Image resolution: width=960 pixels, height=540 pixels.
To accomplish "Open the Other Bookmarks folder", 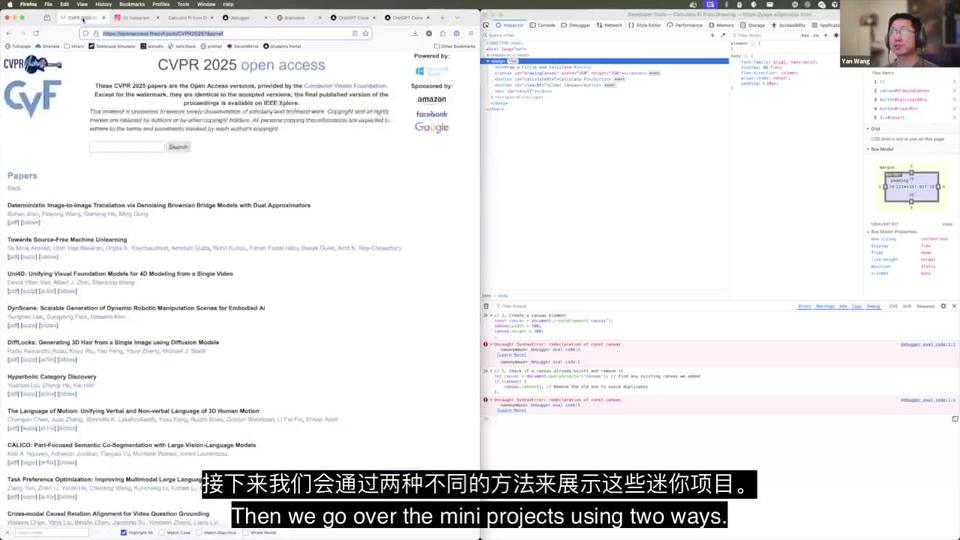I will pyautogui.click(x=455, y=47).
